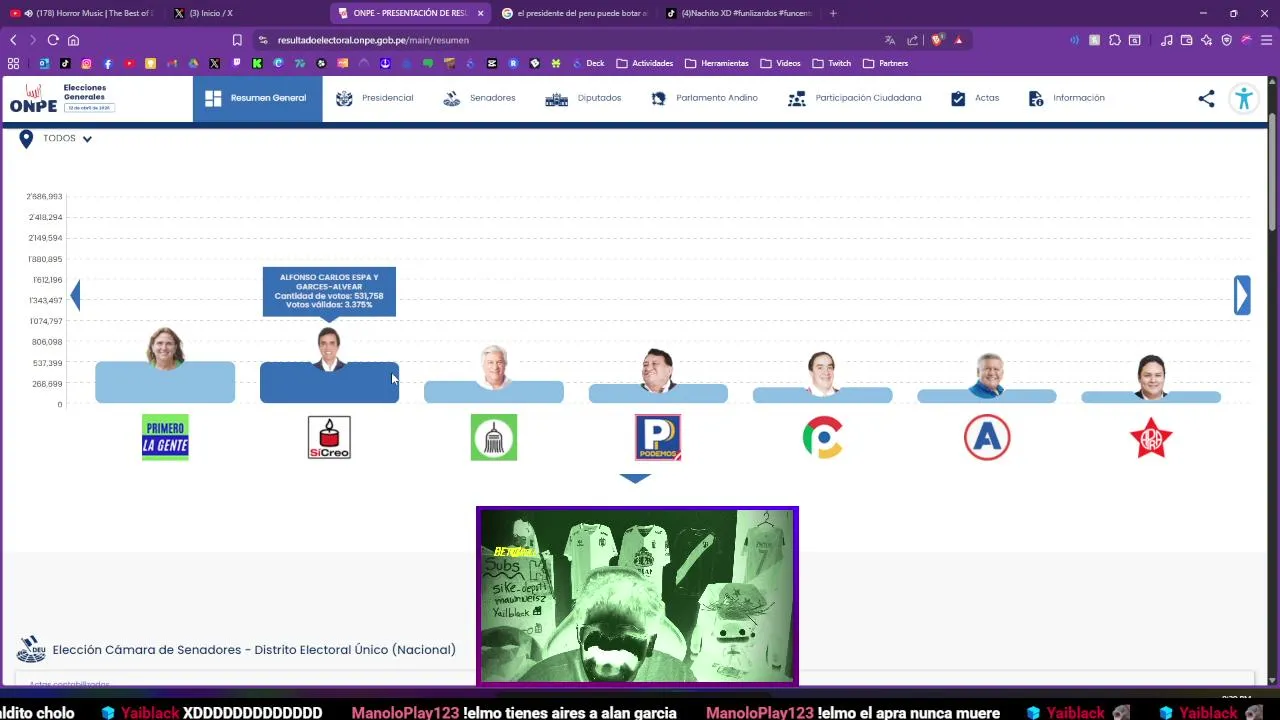Click the browser back button
1280x720 pixels.
[13, 40]
